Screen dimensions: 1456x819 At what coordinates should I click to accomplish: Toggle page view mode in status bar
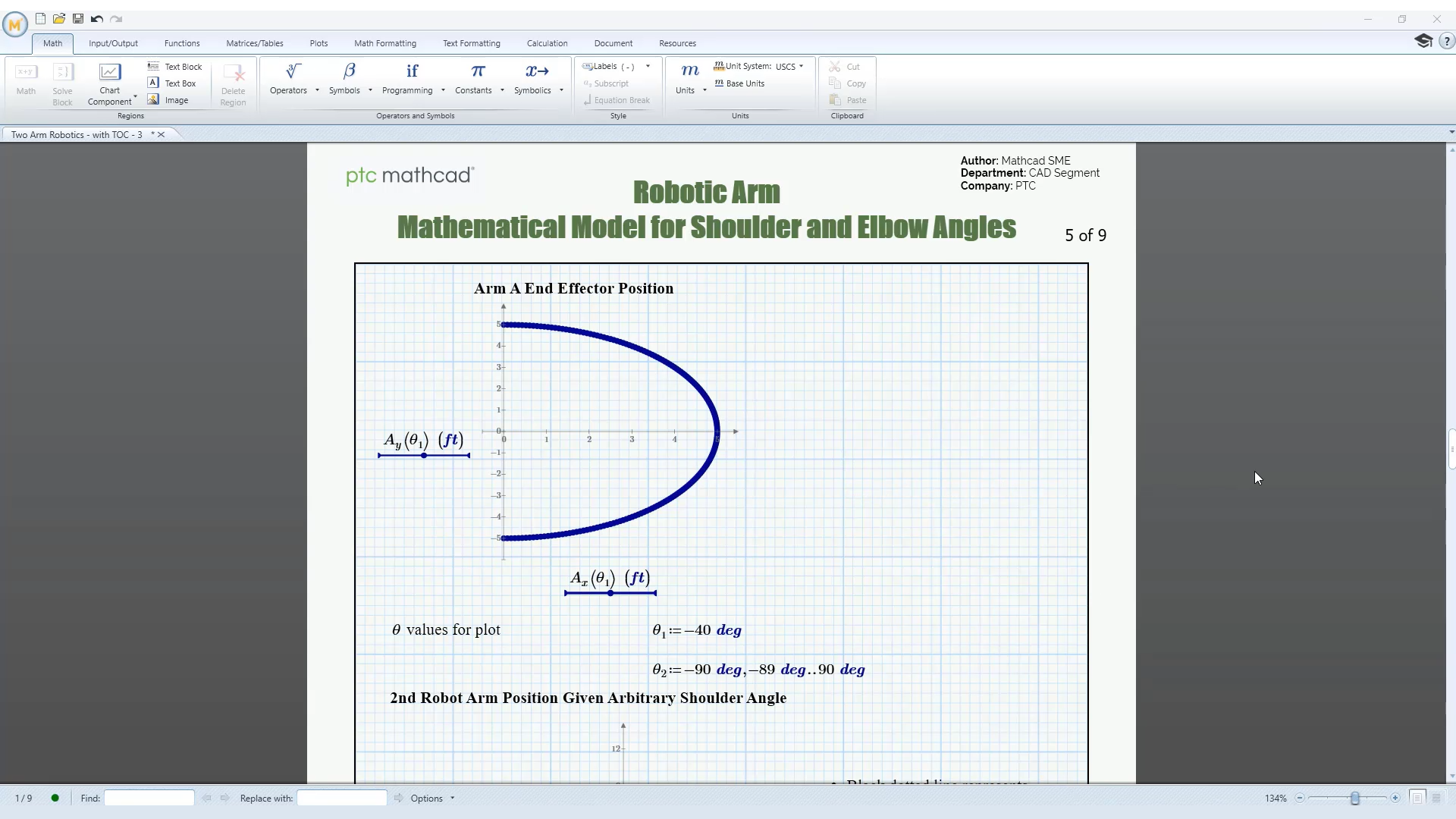tap(1417, 798)
